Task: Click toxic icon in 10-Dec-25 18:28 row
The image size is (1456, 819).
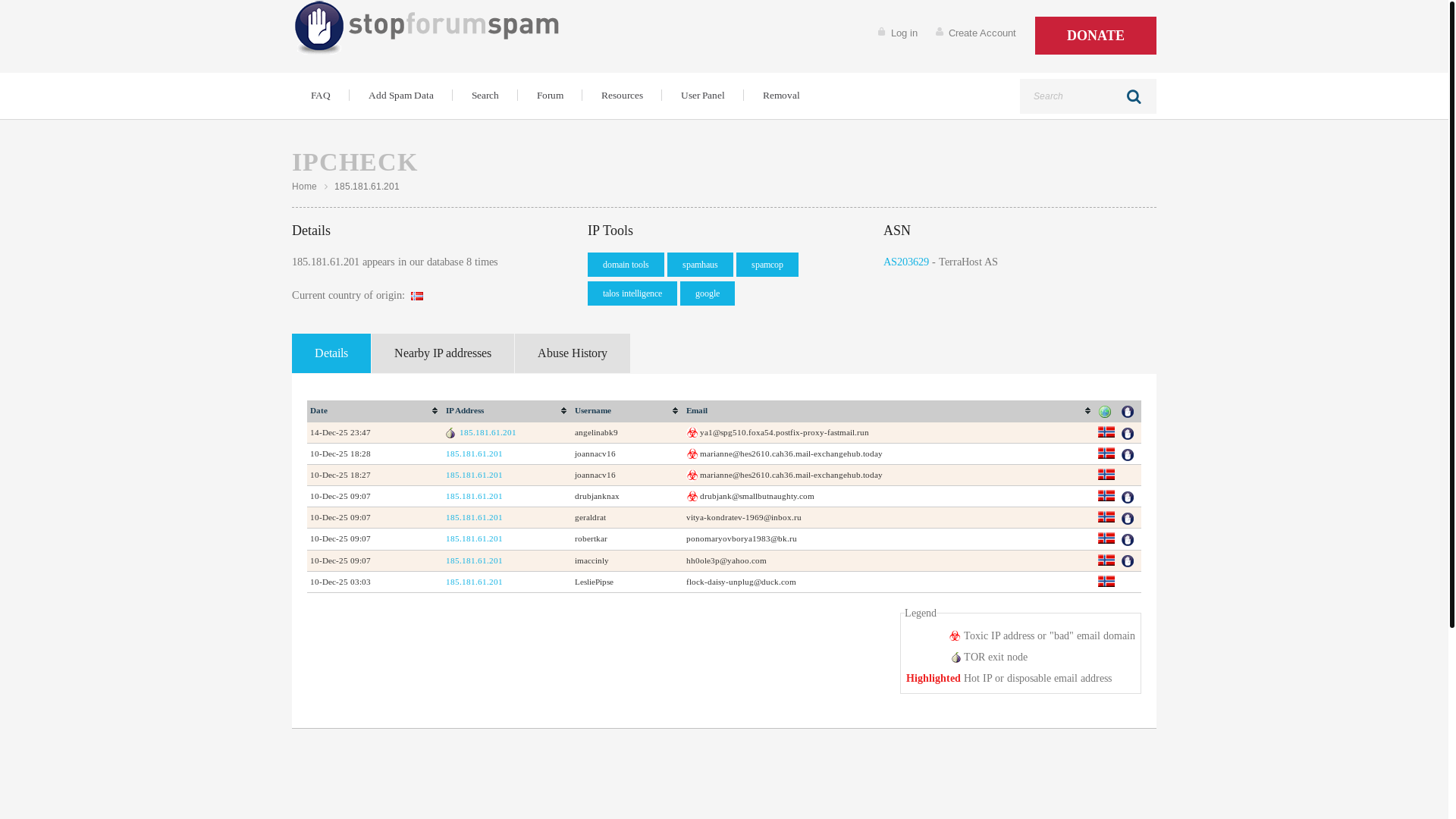Action: 692,454
